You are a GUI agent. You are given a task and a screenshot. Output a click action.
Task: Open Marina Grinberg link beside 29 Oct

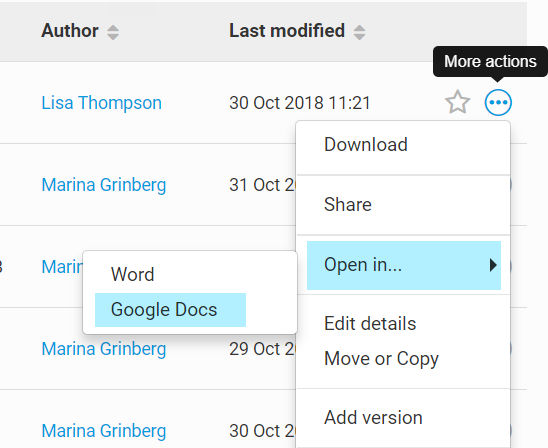104,349
